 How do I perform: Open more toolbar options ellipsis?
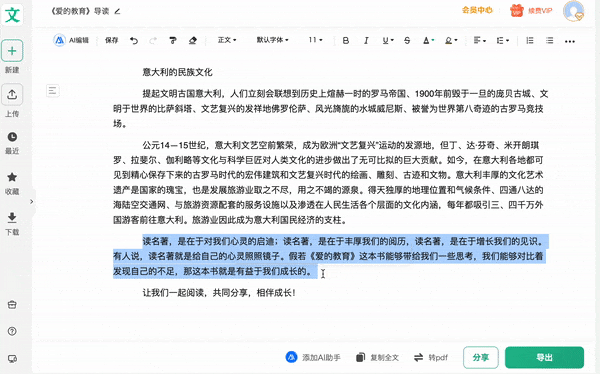coord(570,41)
